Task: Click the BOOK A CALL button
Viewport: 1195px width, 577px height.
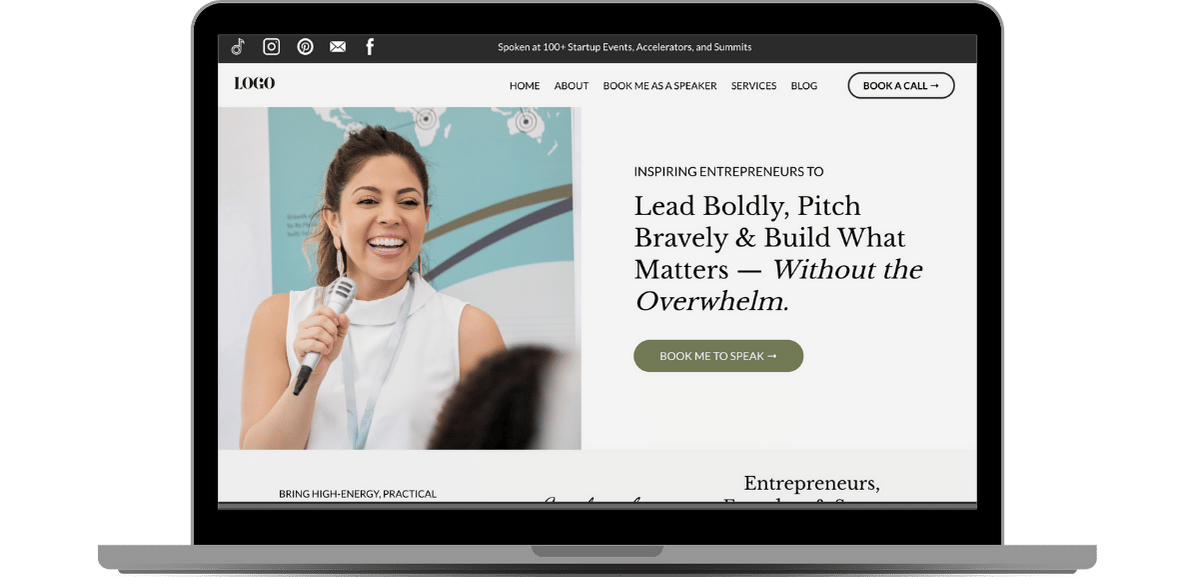Action: click(x=901, y=85)
